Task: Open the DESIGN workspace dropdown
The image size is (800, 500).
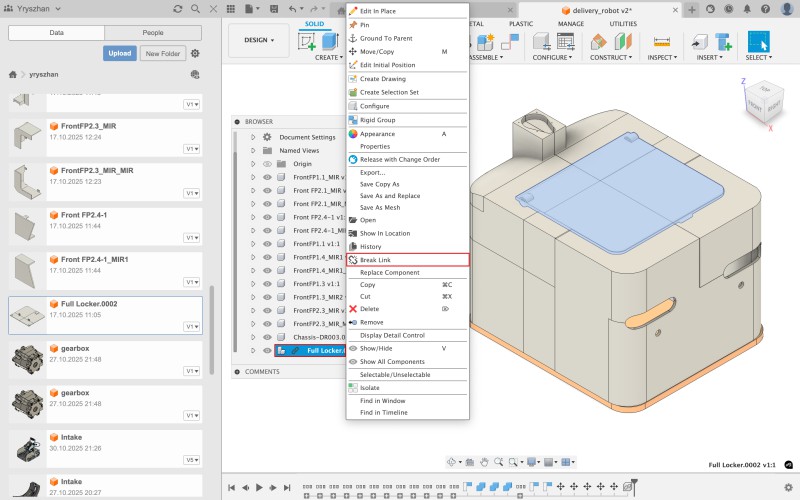Action: (260, 40)
